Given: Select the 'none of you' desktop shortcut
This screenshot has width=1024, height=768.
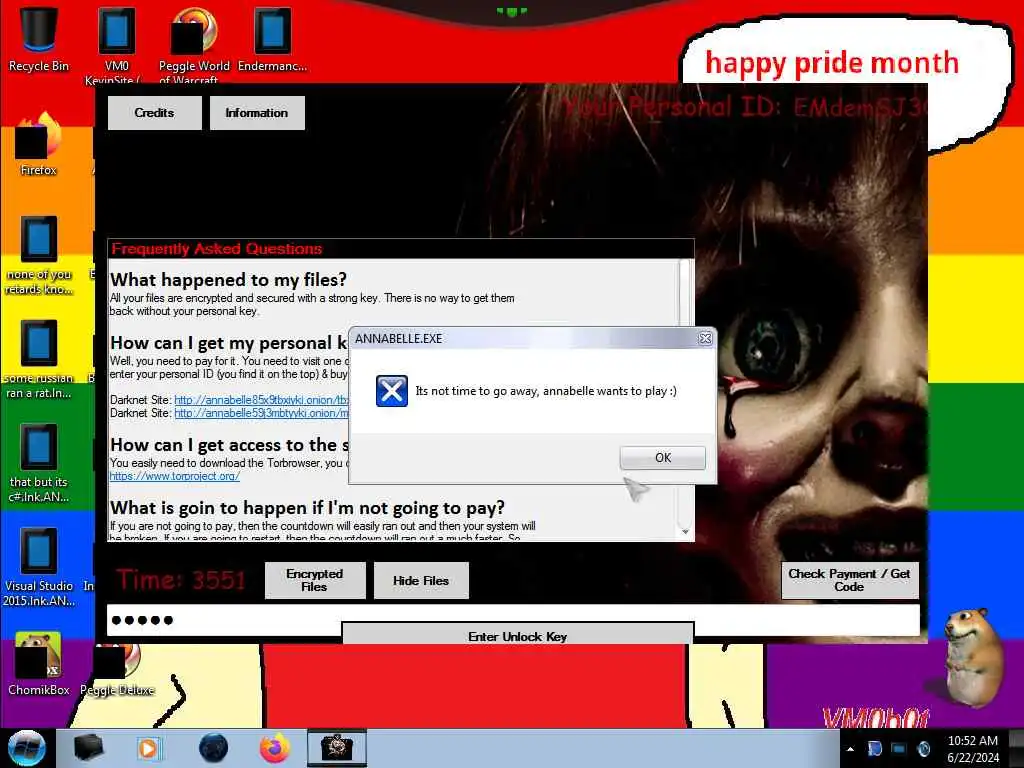Looking at the screenshot, I should pos(39,255).
